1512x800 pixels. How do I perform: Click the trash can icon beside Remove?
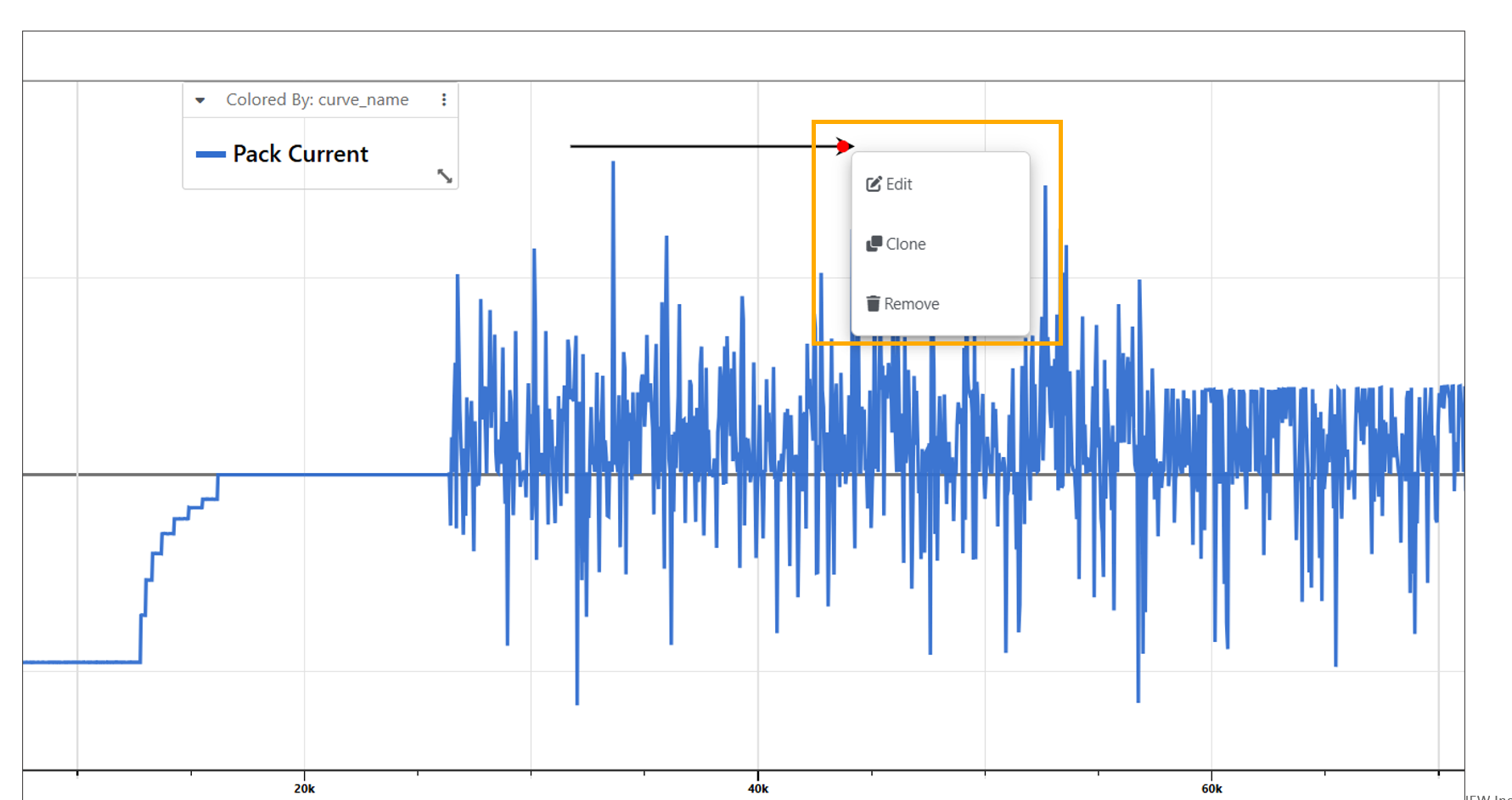pos(872,304)
